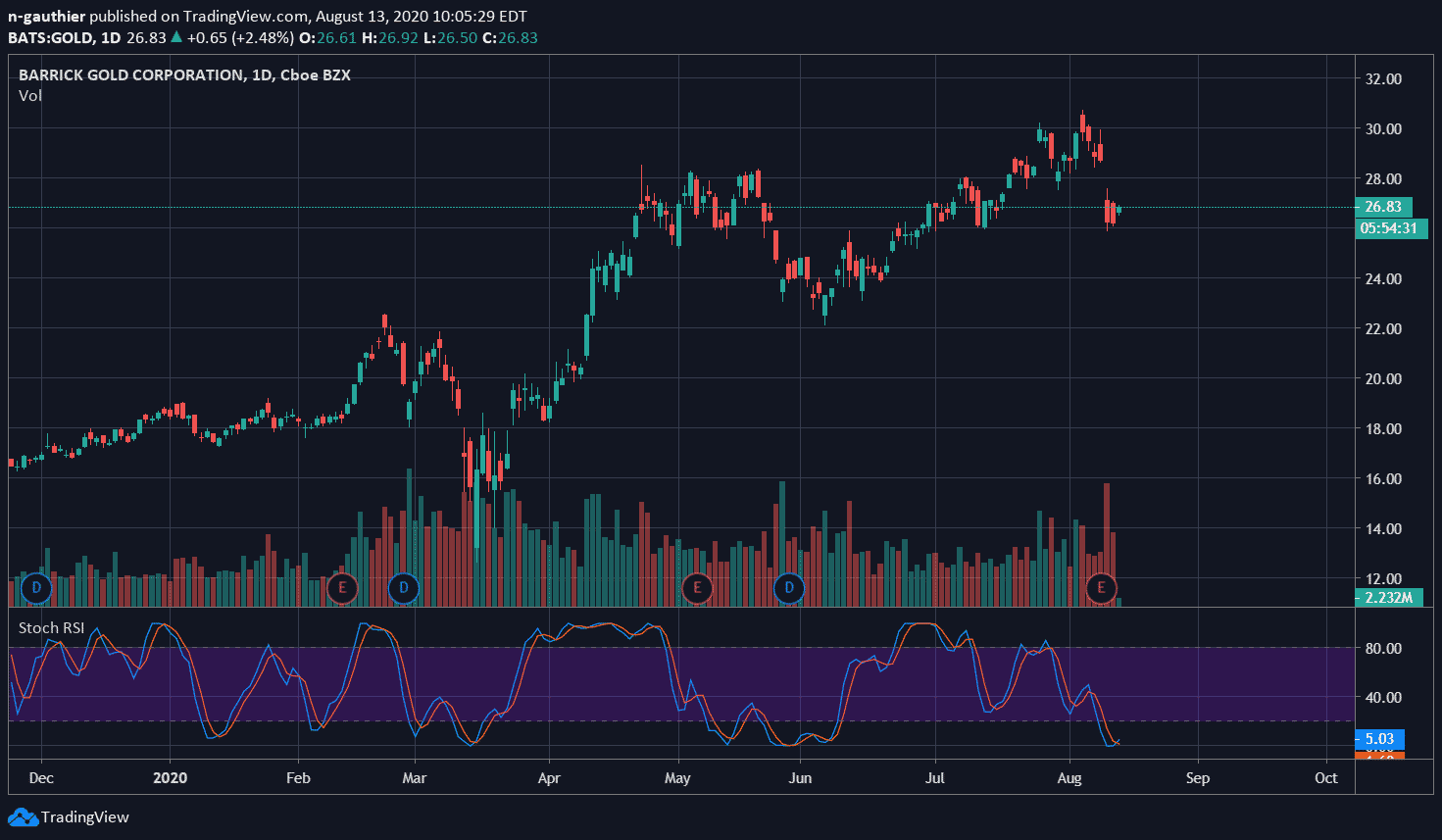This screenshot has width=1442, height=840.
Task: Click the n-gauthier author name
Action: coord(46,17)
